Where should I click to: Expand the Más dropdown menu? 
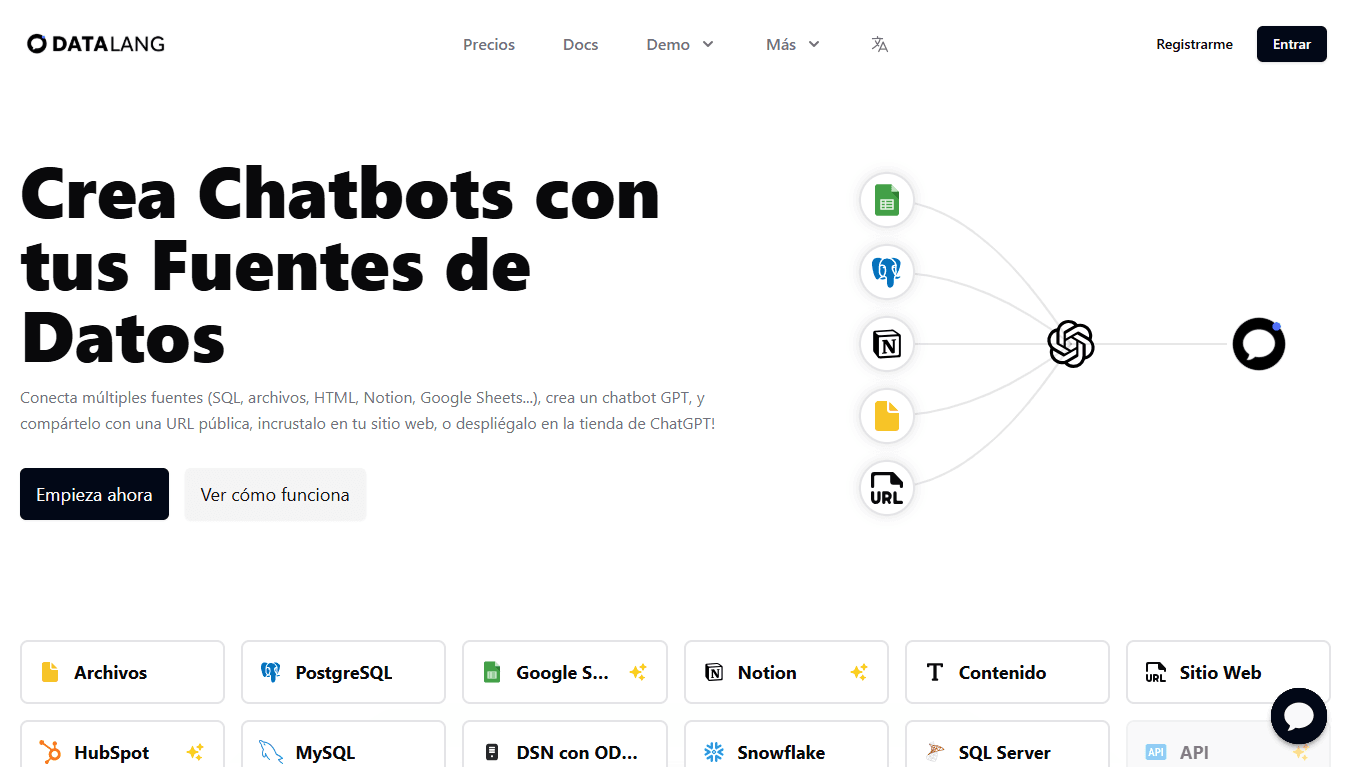pos(792,44)
